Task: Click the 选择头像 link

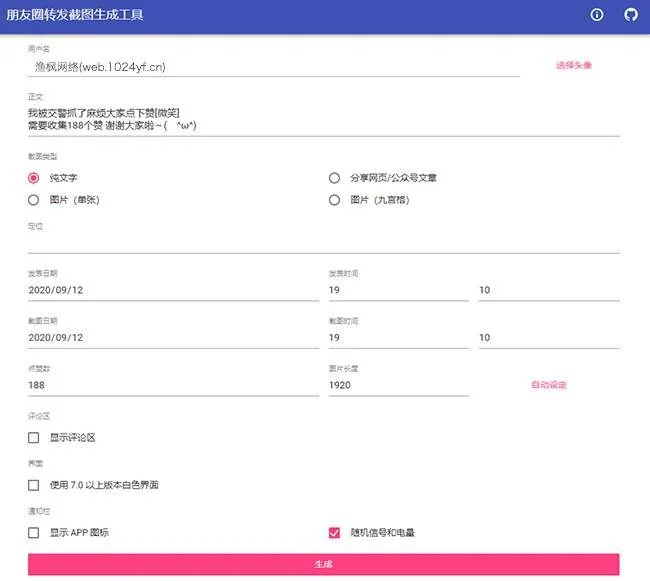Action: (574, 65)
